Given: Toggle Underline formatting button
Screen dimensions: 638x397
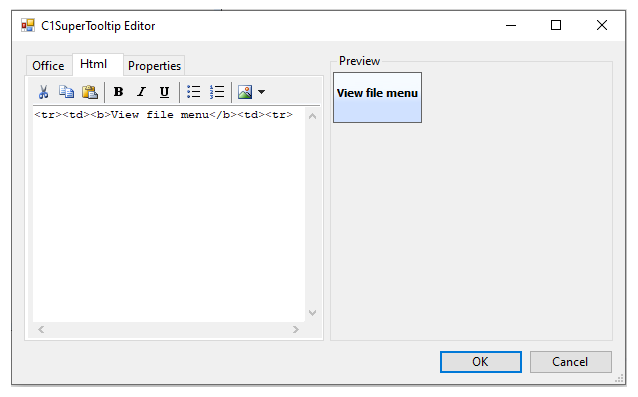Looking at the screenshot, I should click(x=164, y=92).
